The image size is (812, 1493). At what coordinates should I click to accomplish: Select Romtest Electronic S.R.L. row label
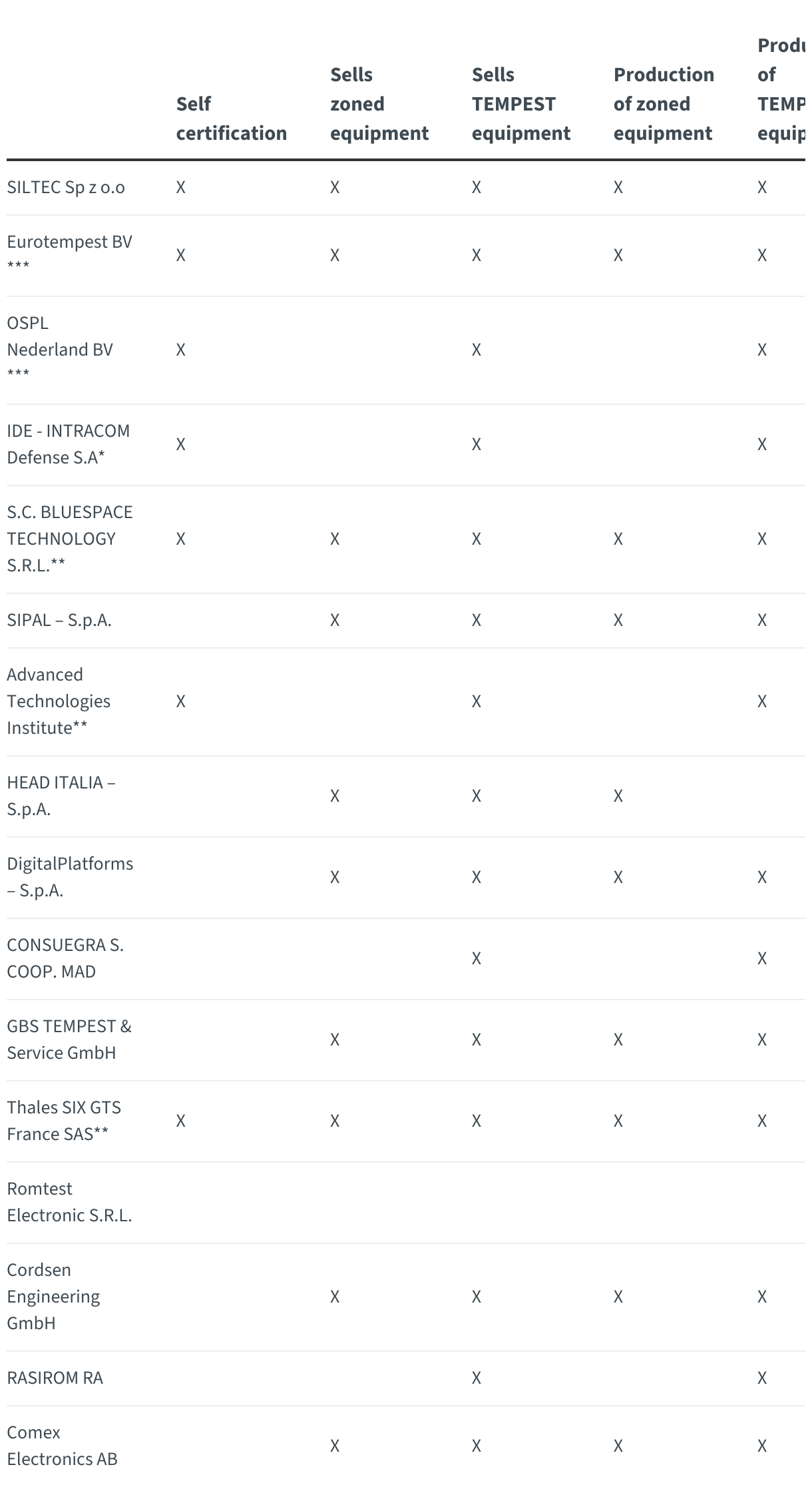tap(69, 1202)
